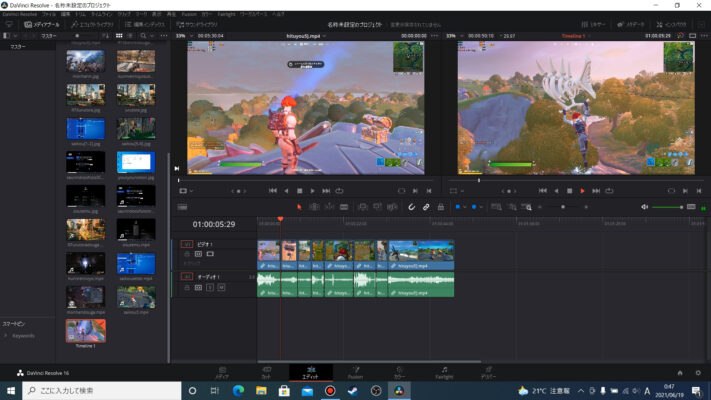Solo the オーディオ1 audio track
This screenshot has width=711, height=400.
tap(210, 288)
